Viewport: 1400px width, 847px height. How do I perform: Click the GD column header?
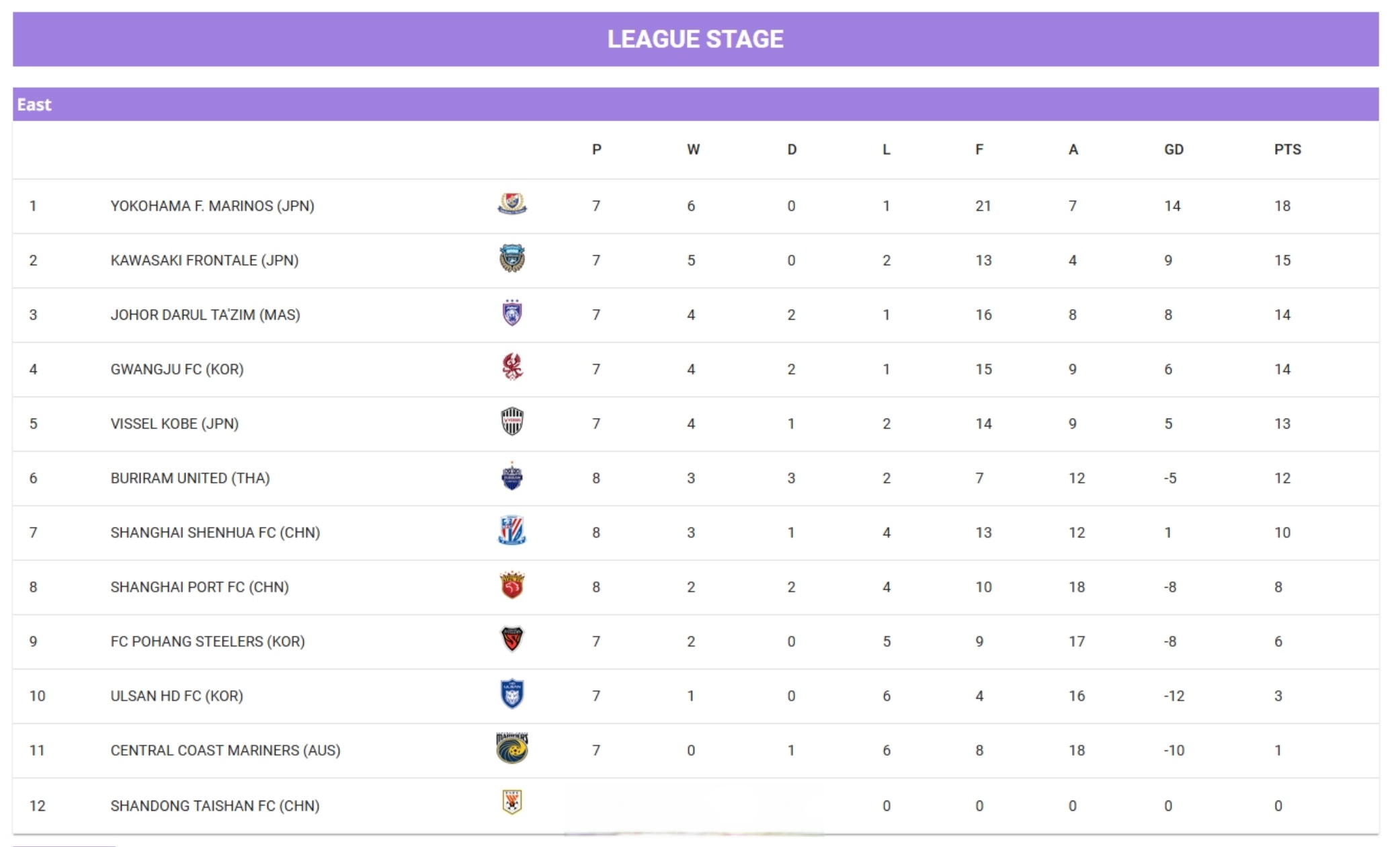coord(1173,150)
